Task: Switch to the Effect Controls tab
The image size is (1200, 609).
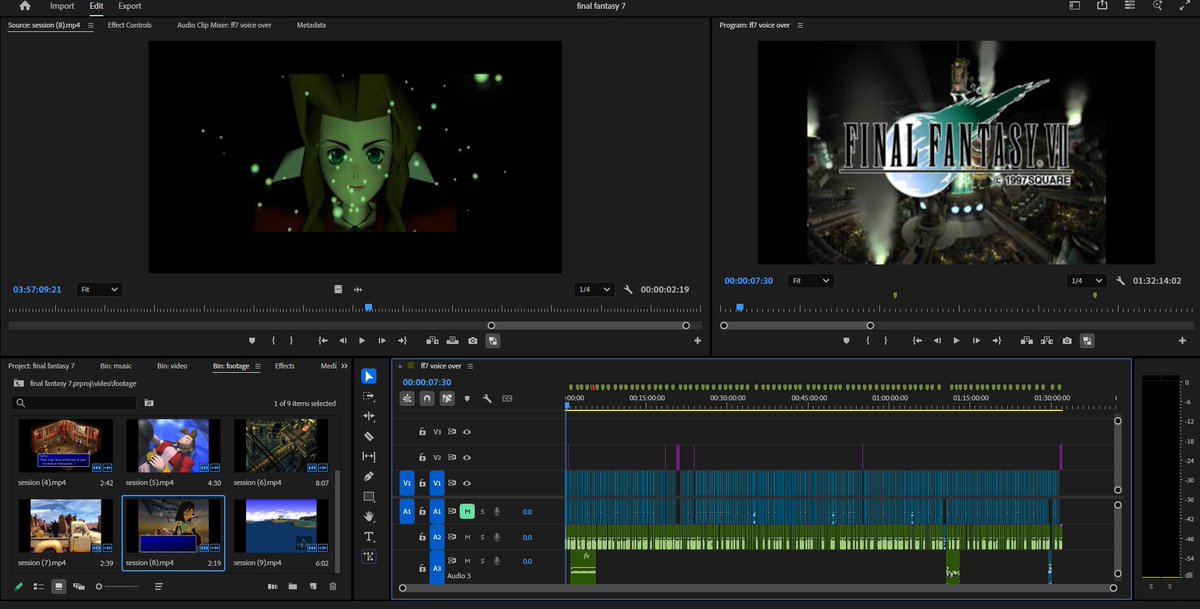Action: click(130, 25)
